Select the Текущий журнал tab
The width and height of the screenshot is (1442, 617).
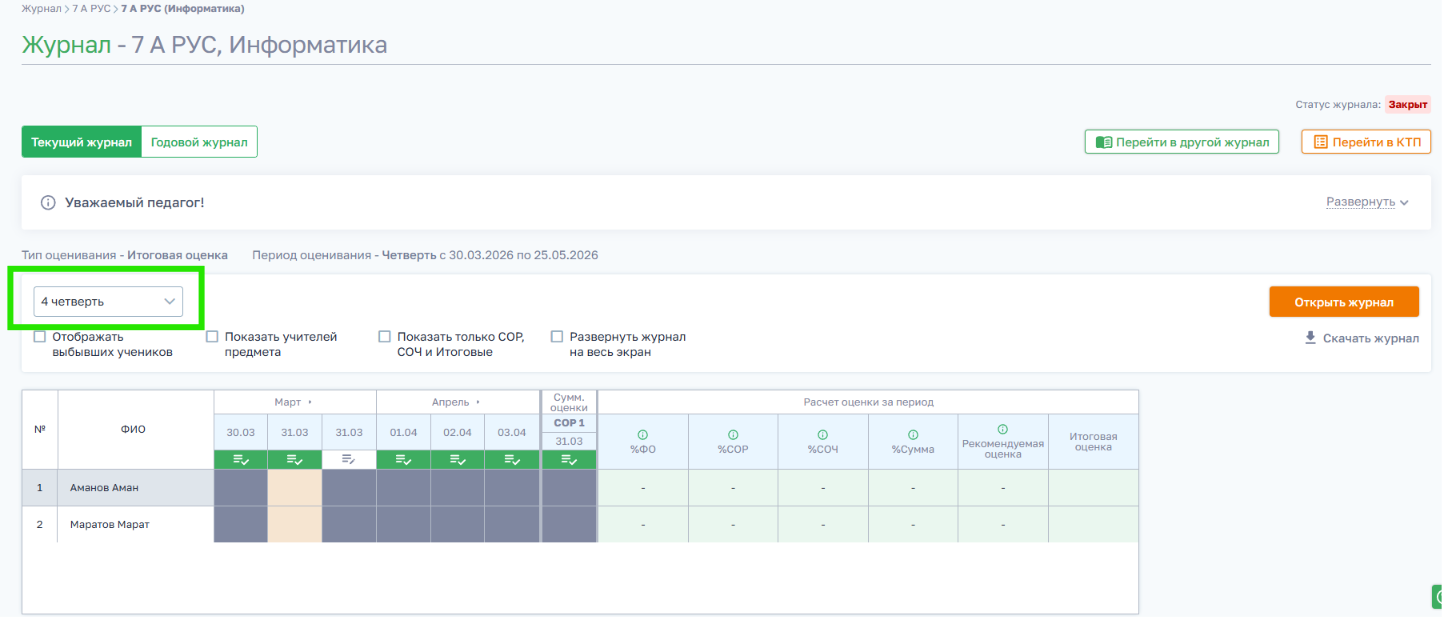pos(82,142)
